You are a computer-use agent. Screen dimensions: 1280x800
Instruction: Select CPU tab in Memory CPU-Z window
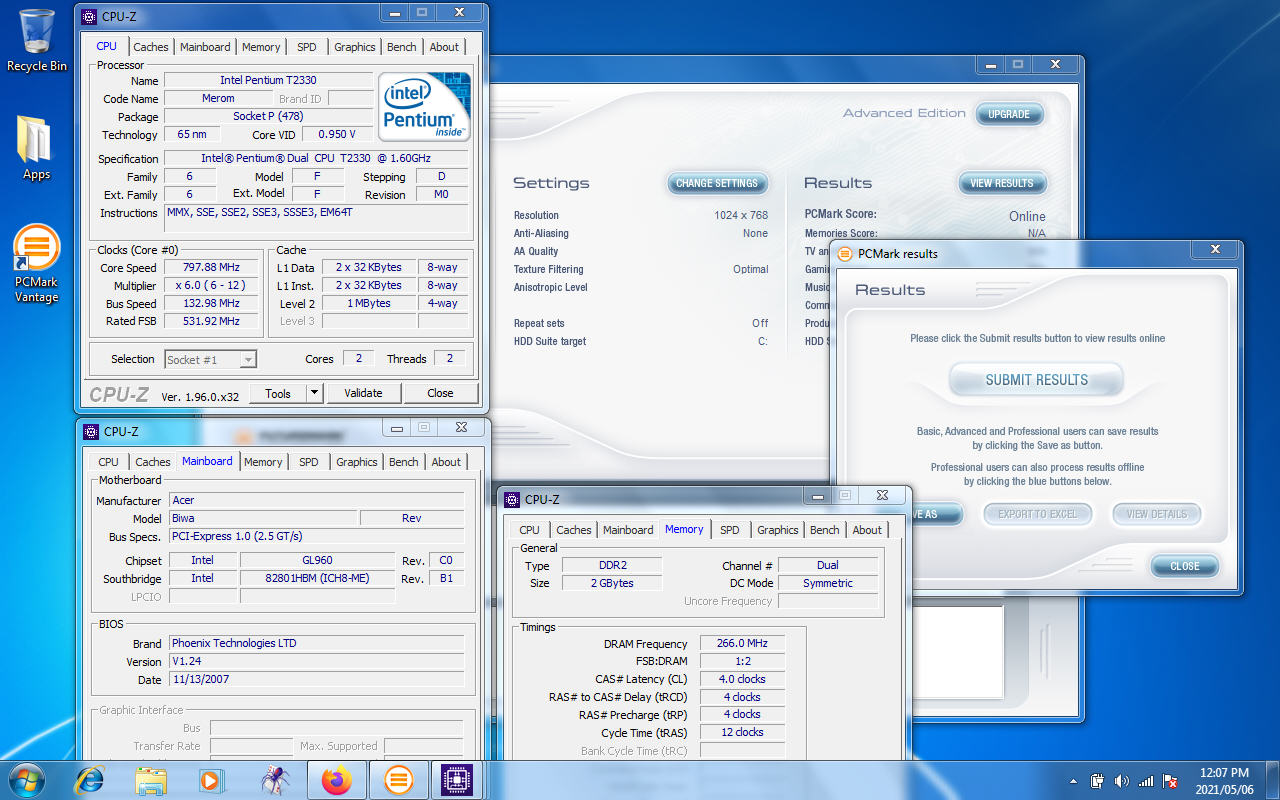529,530
